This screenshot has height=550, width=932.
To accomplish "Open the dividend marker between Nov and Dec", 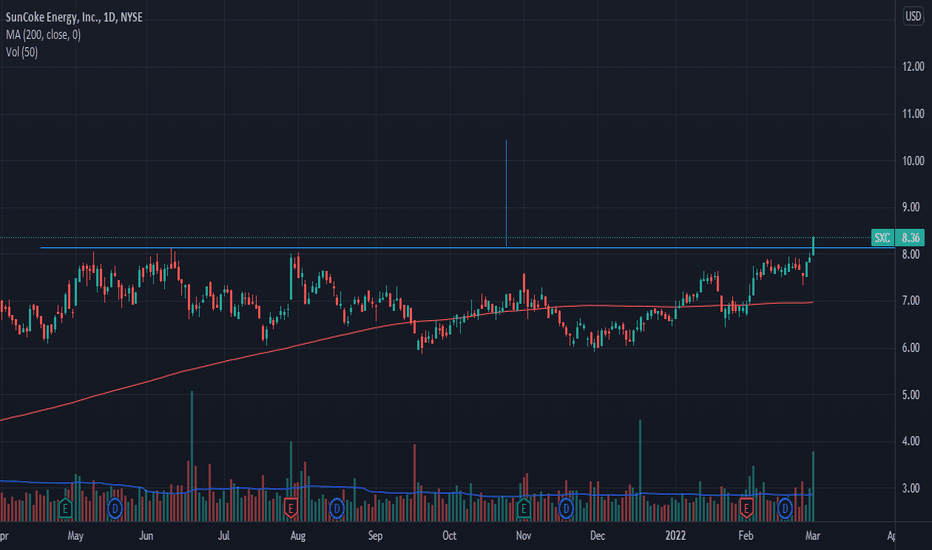I will (x=565, y=509).
